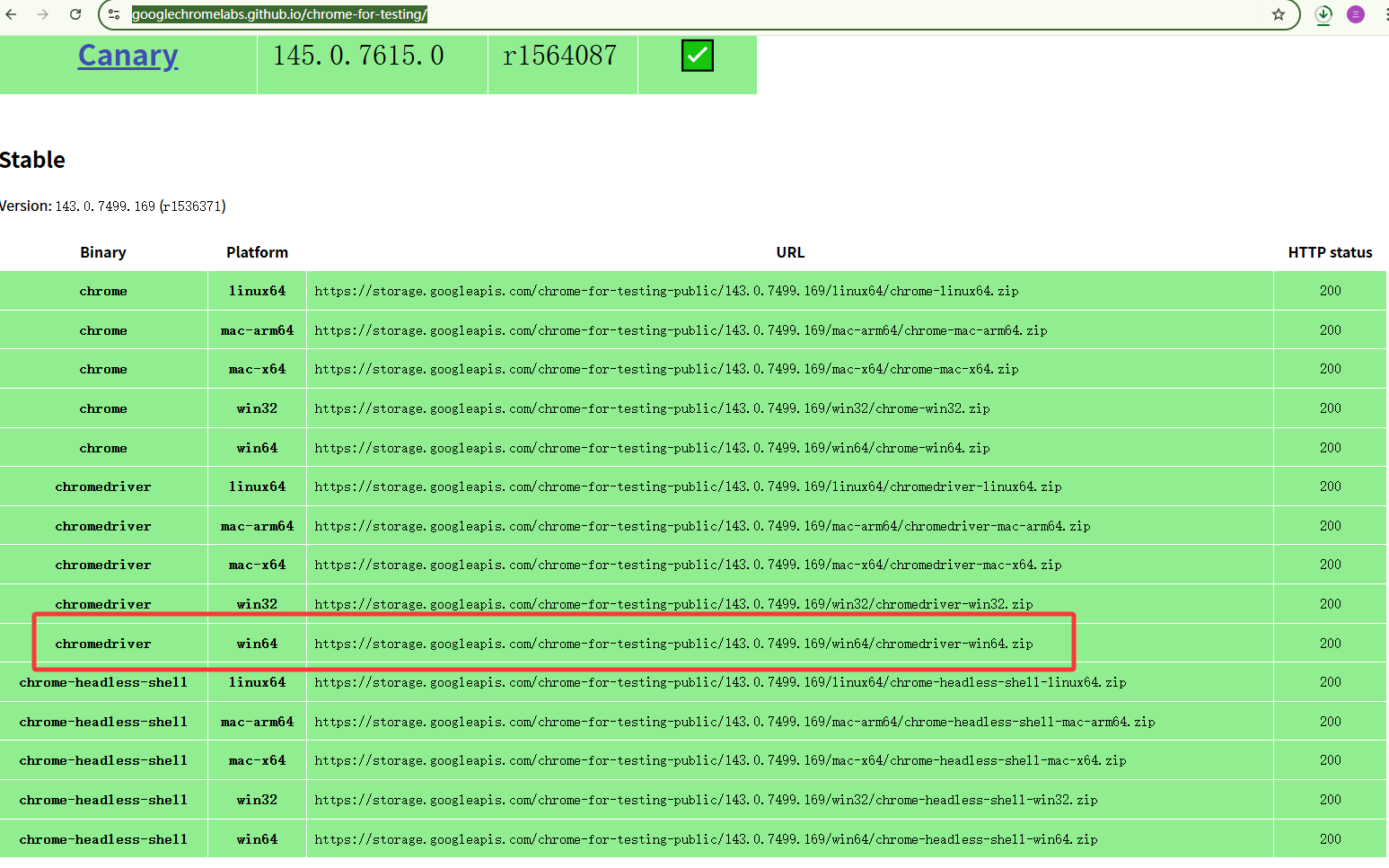
Task: Select the chrome-mac-x64.zip URL
Action: click(x=666, y=369)
